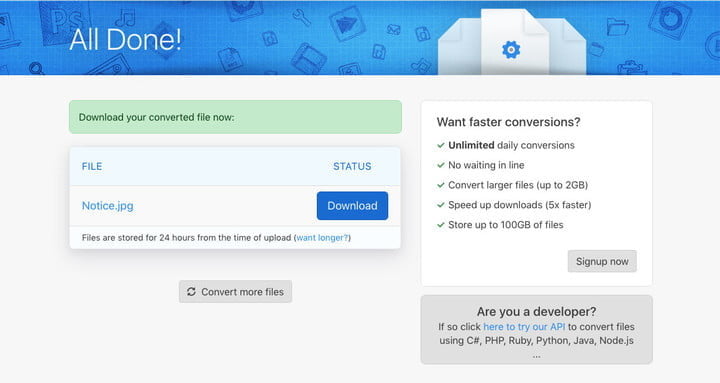
Task: Click the Signup now button
Action: [x=602, y=261]
